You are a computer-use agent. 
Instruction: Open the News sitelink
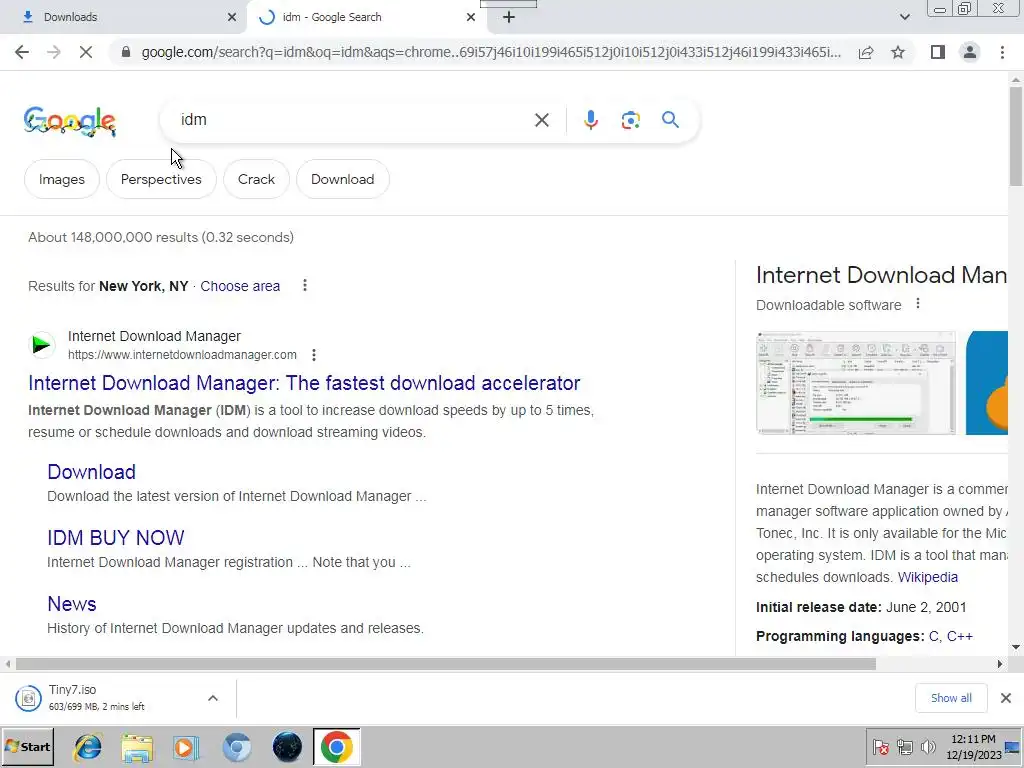coord(72,603)
